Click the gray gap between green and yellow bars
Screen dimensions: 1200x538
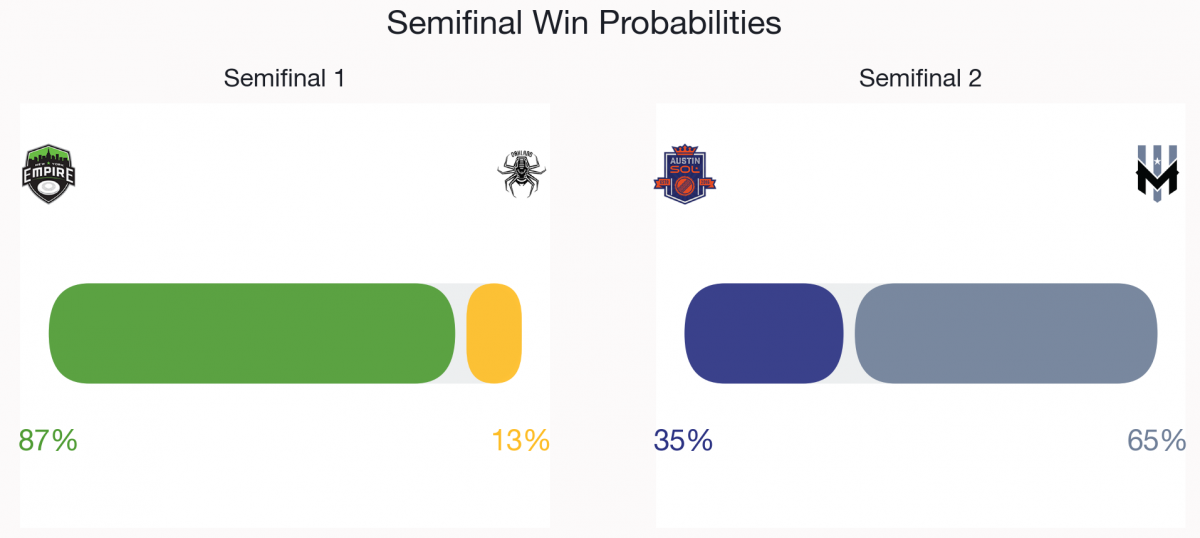[x=461, y=333]
